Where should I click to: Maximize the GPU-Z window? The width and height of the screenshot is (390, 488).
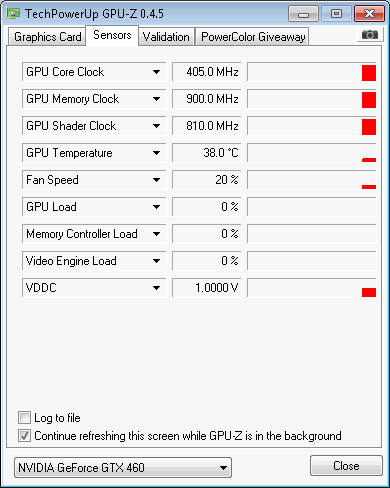[336, 14]
